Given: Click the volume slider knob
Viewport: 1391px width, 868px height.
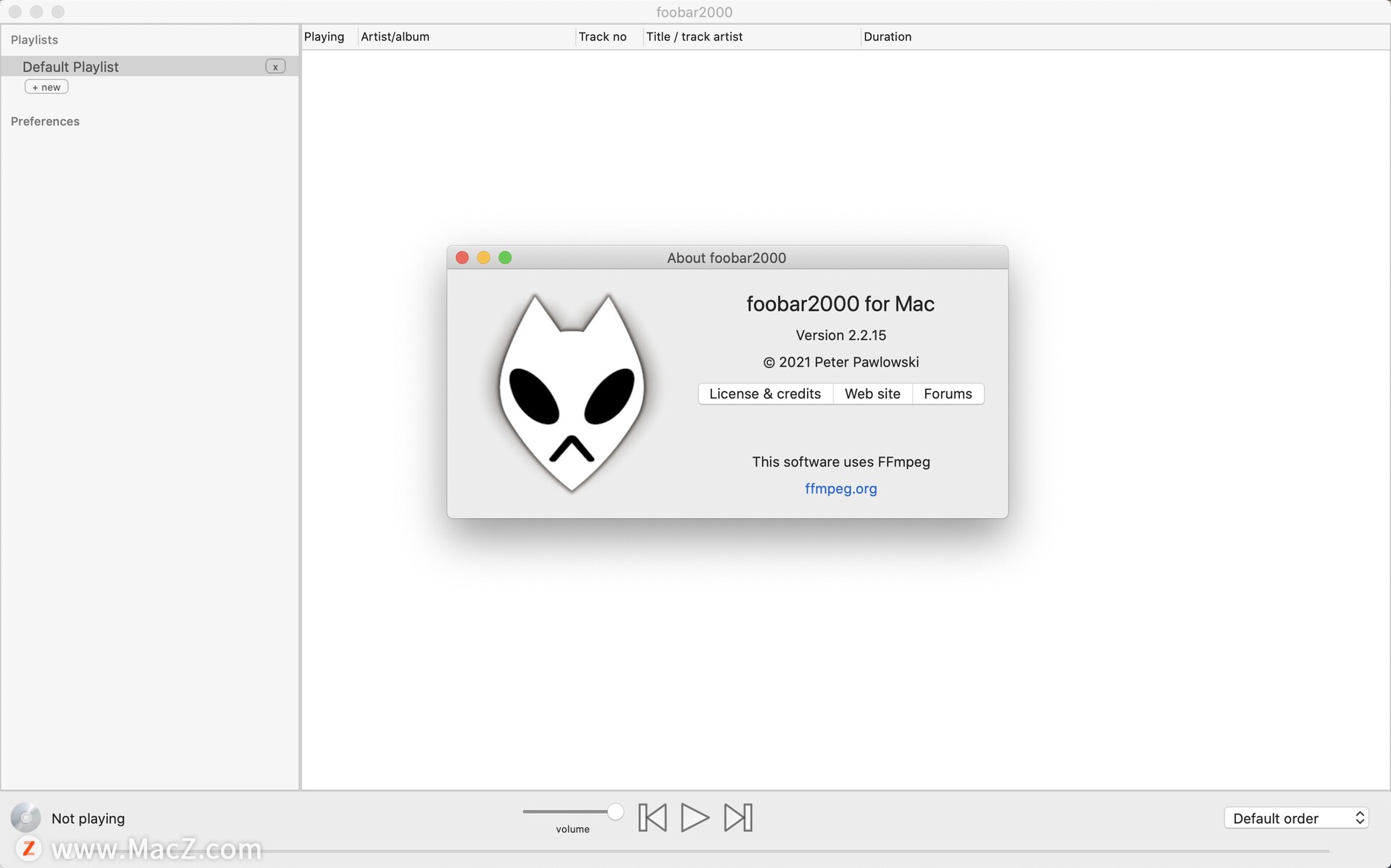Looking at the screenshot, I should (615, 811).
